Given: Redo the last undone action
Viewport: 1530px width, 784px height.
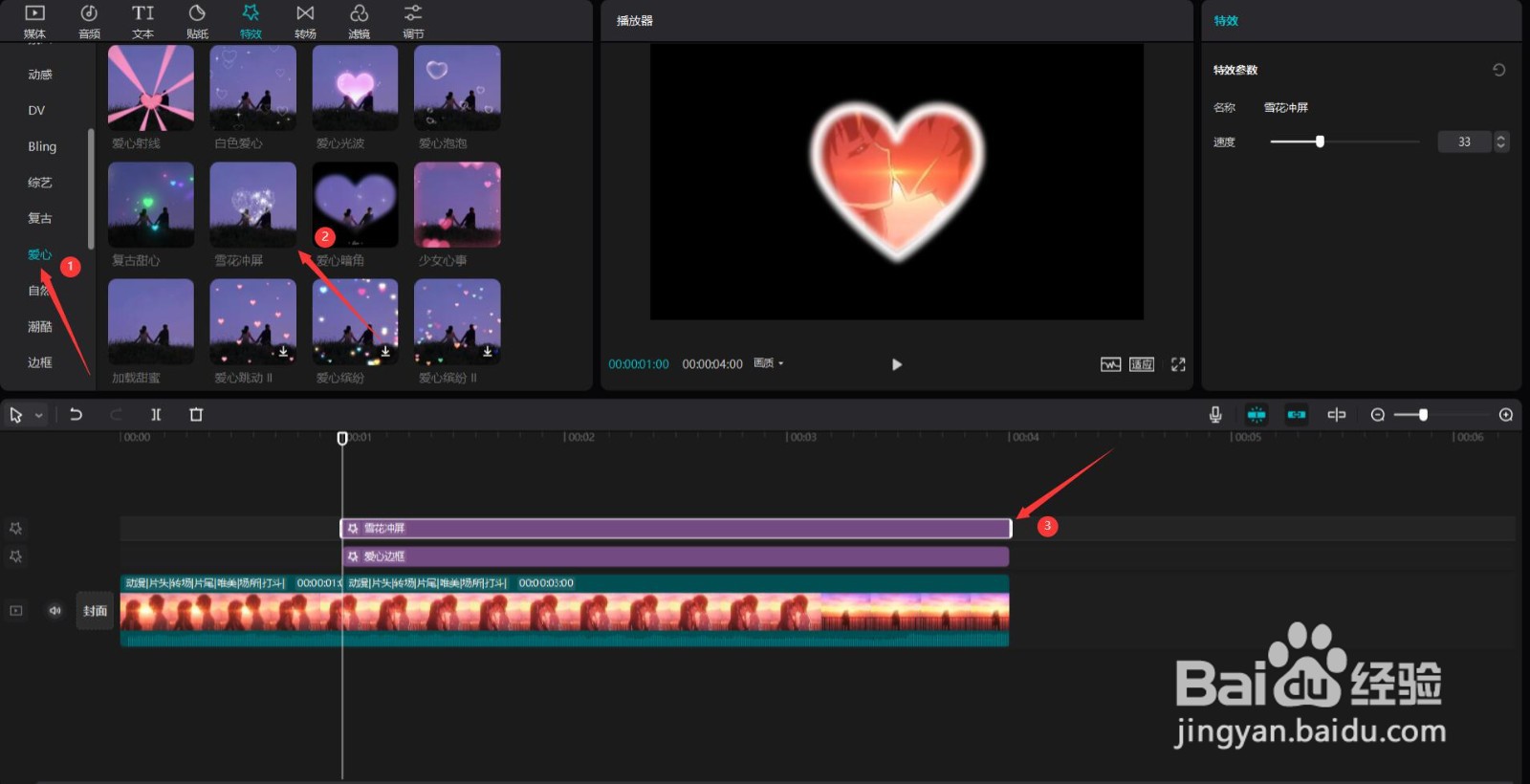Looking at the screenshot, I should (116, 414).
